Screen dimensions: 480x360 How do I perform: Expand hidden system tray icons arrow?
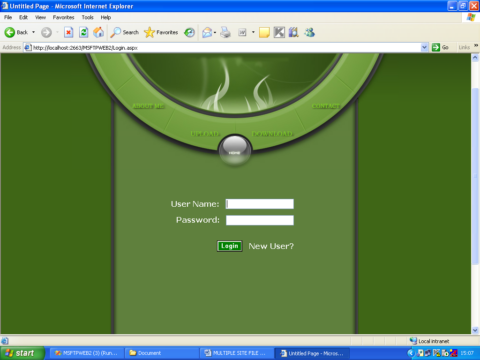tap(411, 353)
